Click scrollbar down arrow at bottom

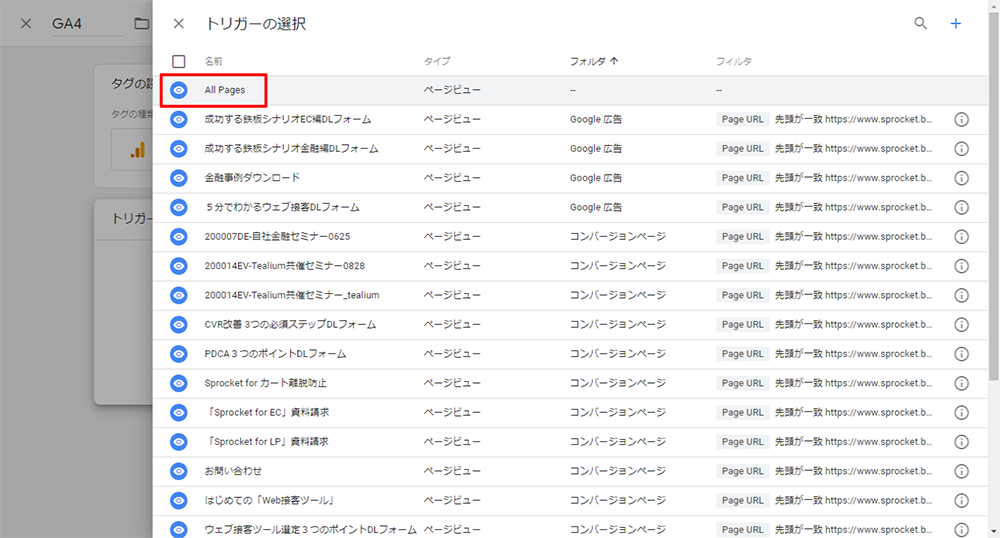click(994, 532)
